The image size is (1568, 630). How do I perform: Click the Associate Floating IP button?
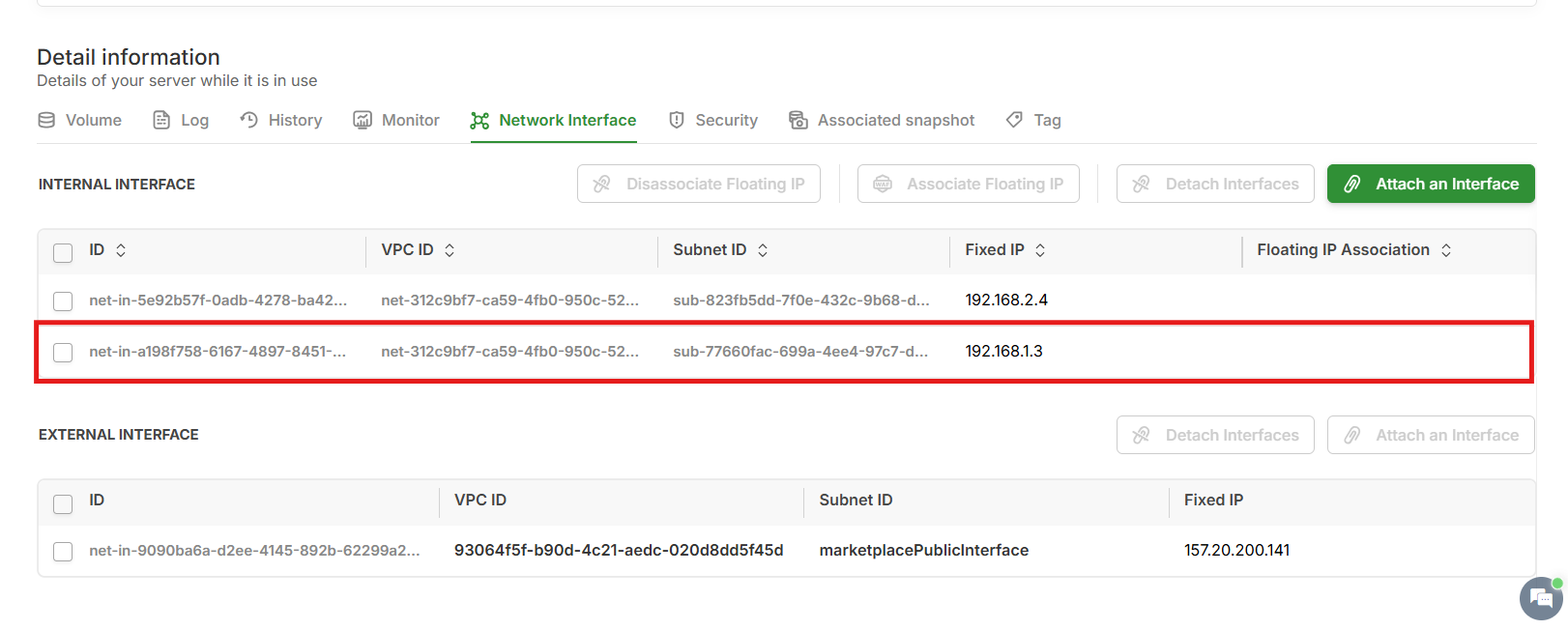968,184
